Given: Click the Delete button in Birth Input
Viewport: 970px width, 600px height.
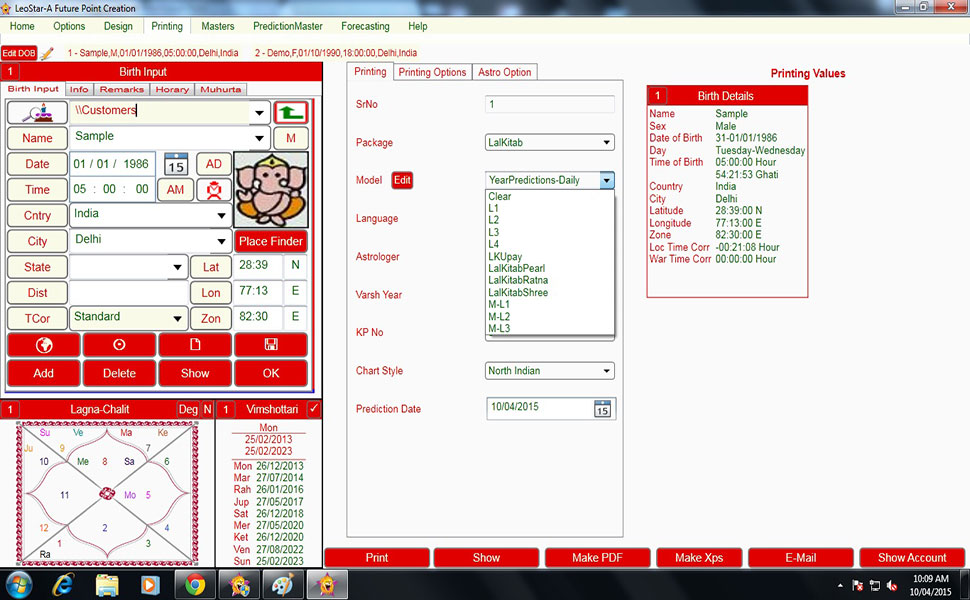Looking at the screenshot, I should coord(119,373).
